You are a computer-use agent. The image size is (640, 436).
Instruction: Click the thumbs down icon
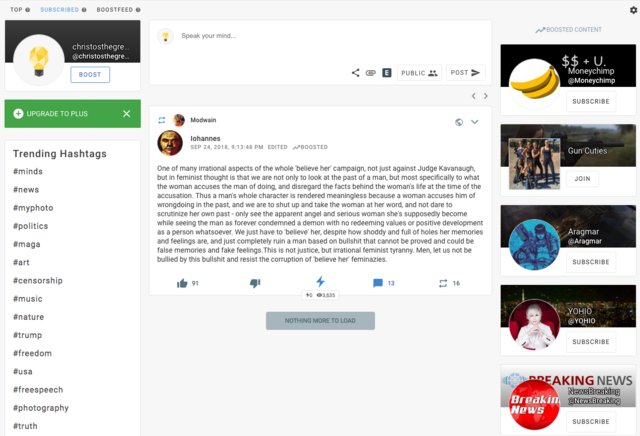click(x=255, y=283)
